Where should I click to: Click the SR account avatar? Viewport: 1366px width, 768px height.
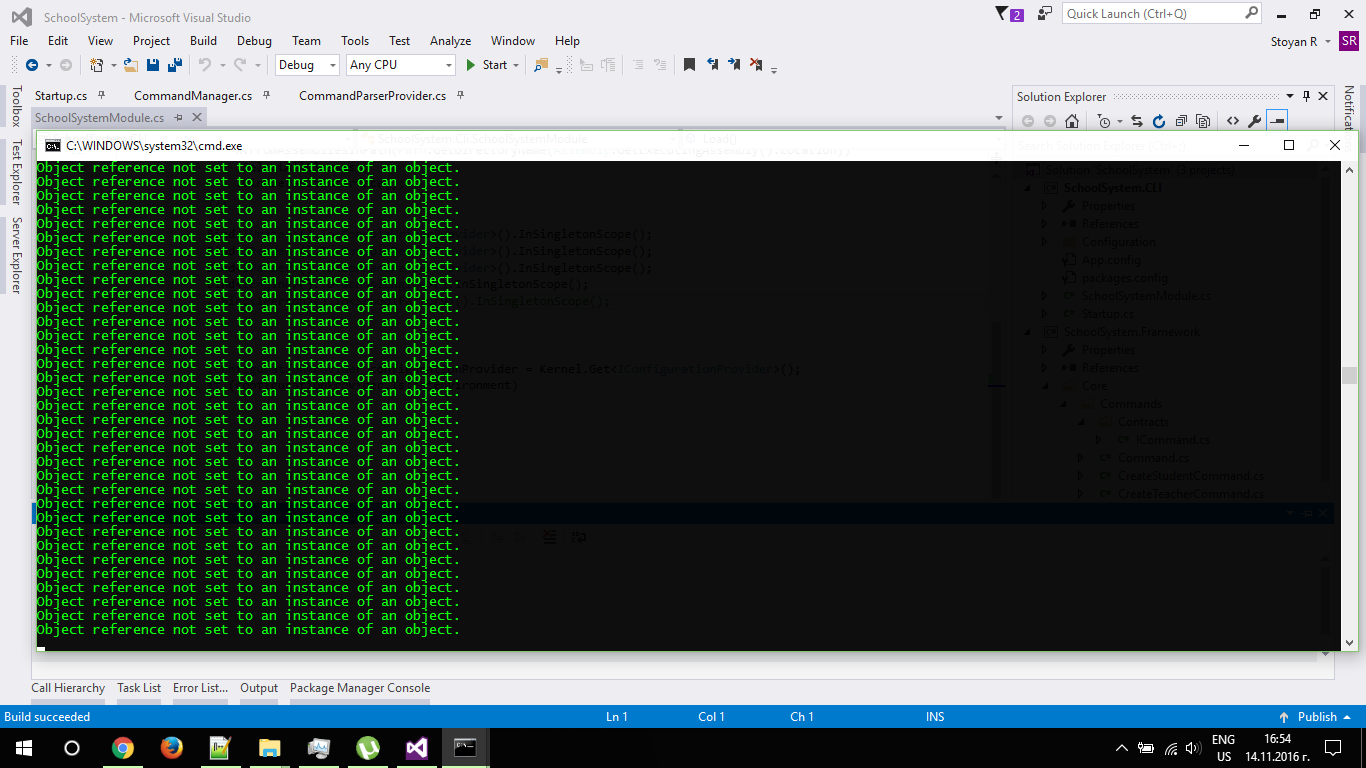tap(1349, 41)
